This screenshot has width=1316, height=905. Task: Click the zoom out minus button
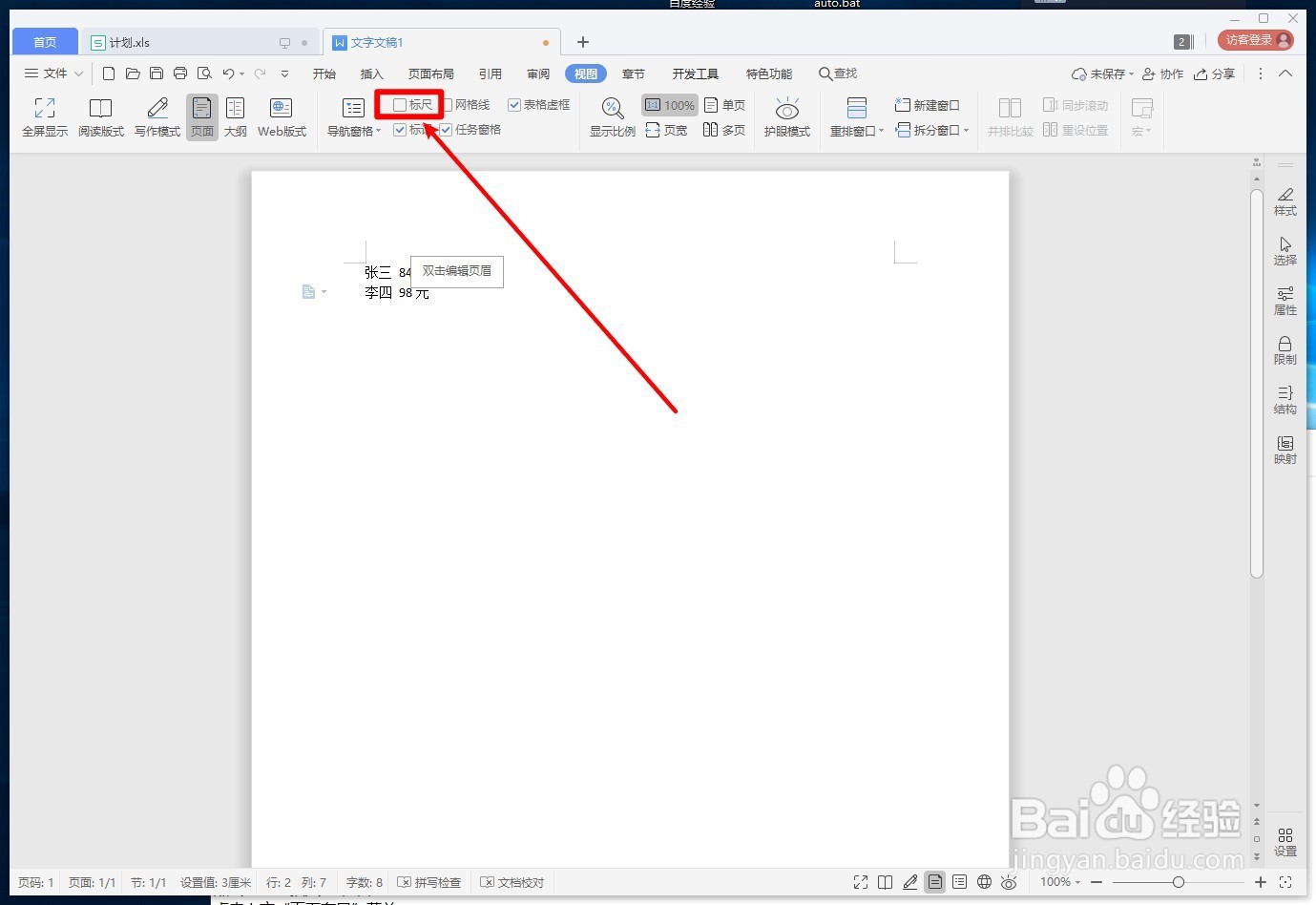pos(1097,882)
